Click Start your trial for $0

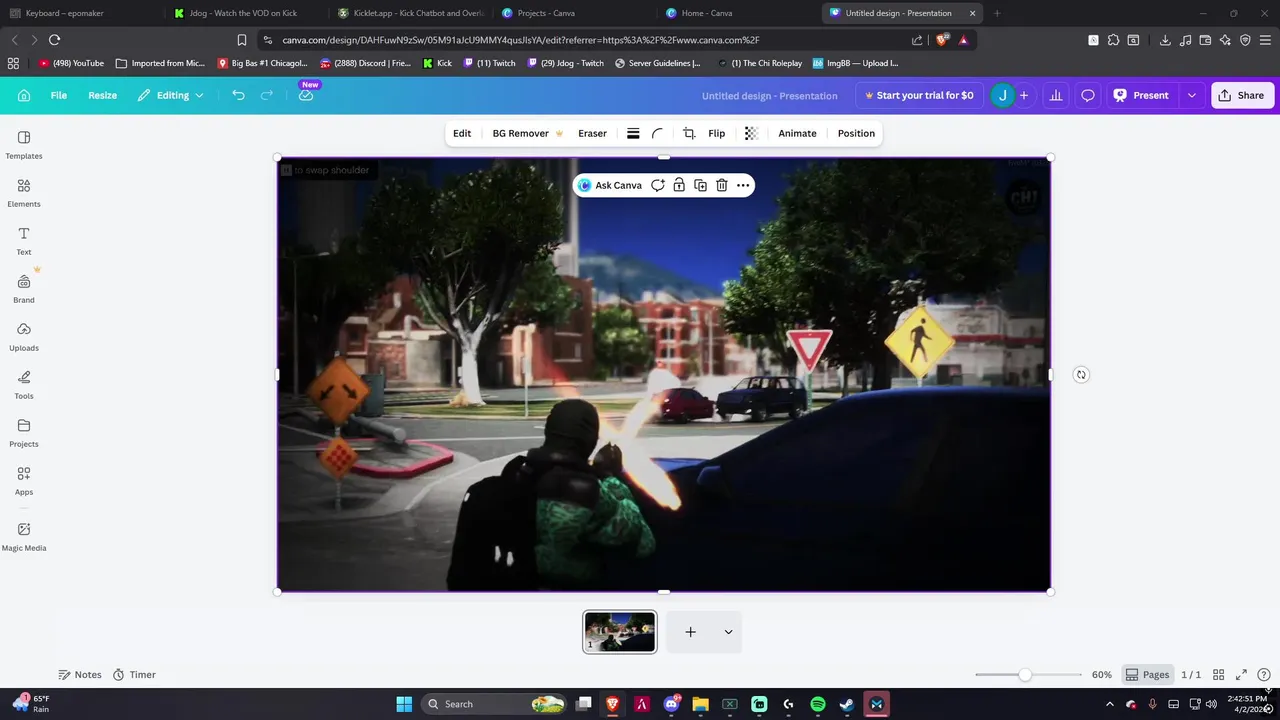pos(919,95)
